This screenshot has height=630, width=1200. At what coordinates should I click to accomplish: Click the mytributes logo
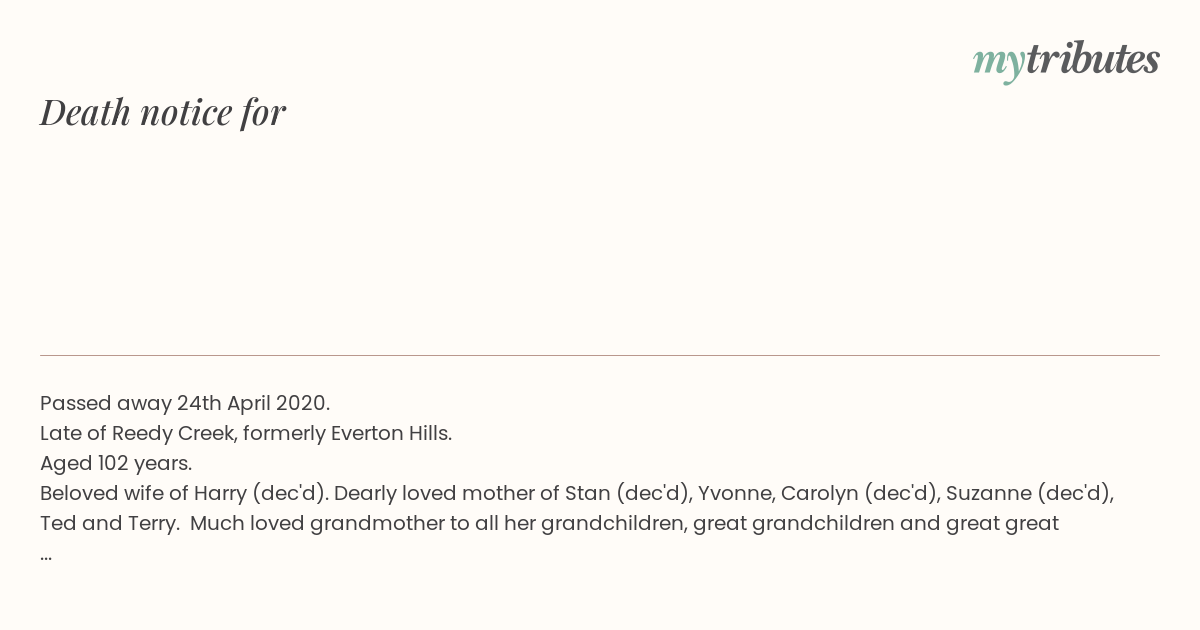click(x=1066, y=61)
